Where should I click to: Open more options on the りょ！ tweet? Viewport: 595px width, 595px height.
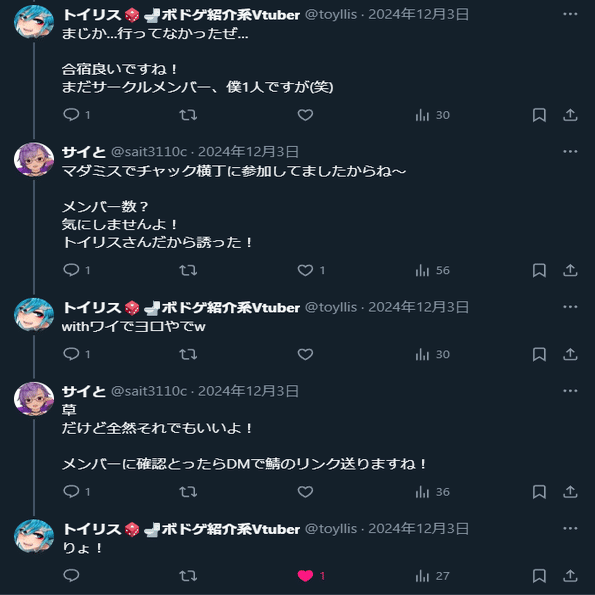click(570, 528)
